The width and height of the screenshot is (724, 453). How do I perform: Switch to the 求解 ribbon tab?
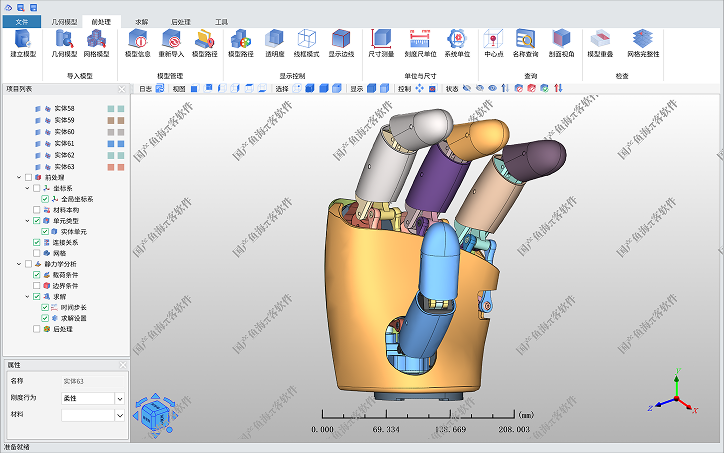point(141,20)
